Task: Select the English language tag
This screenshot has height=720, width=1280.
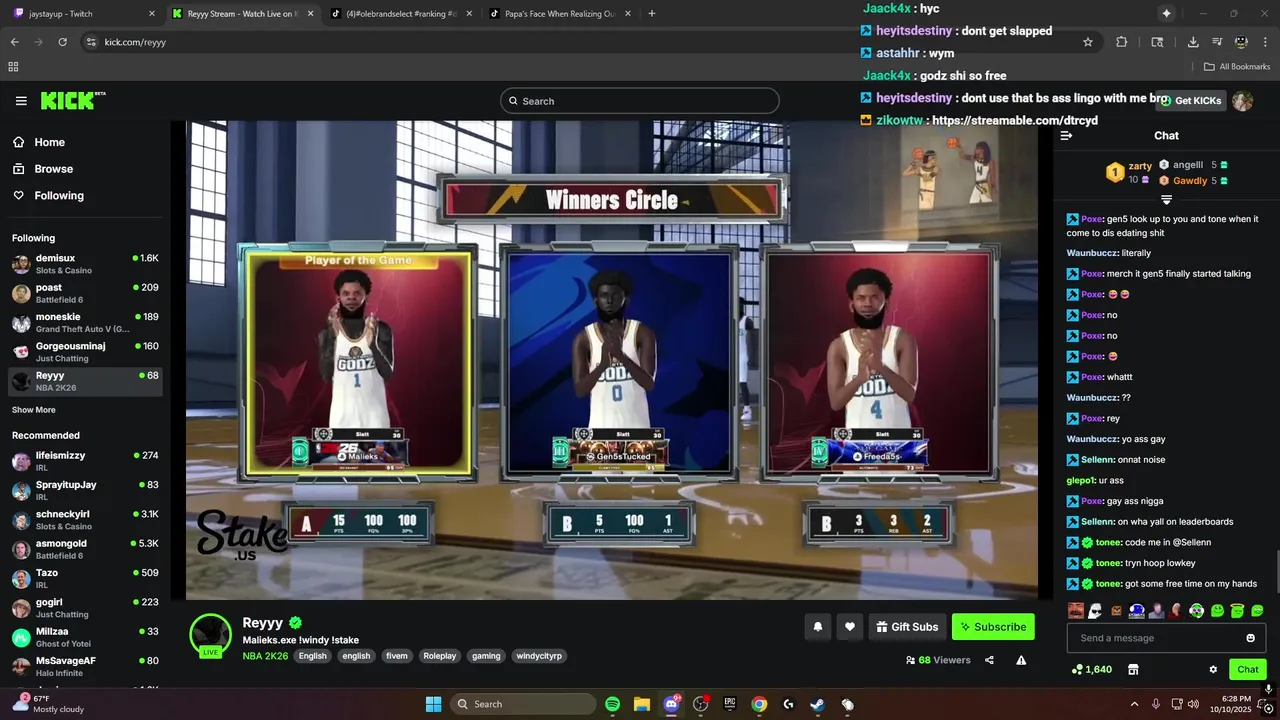Action: point(313,656)
